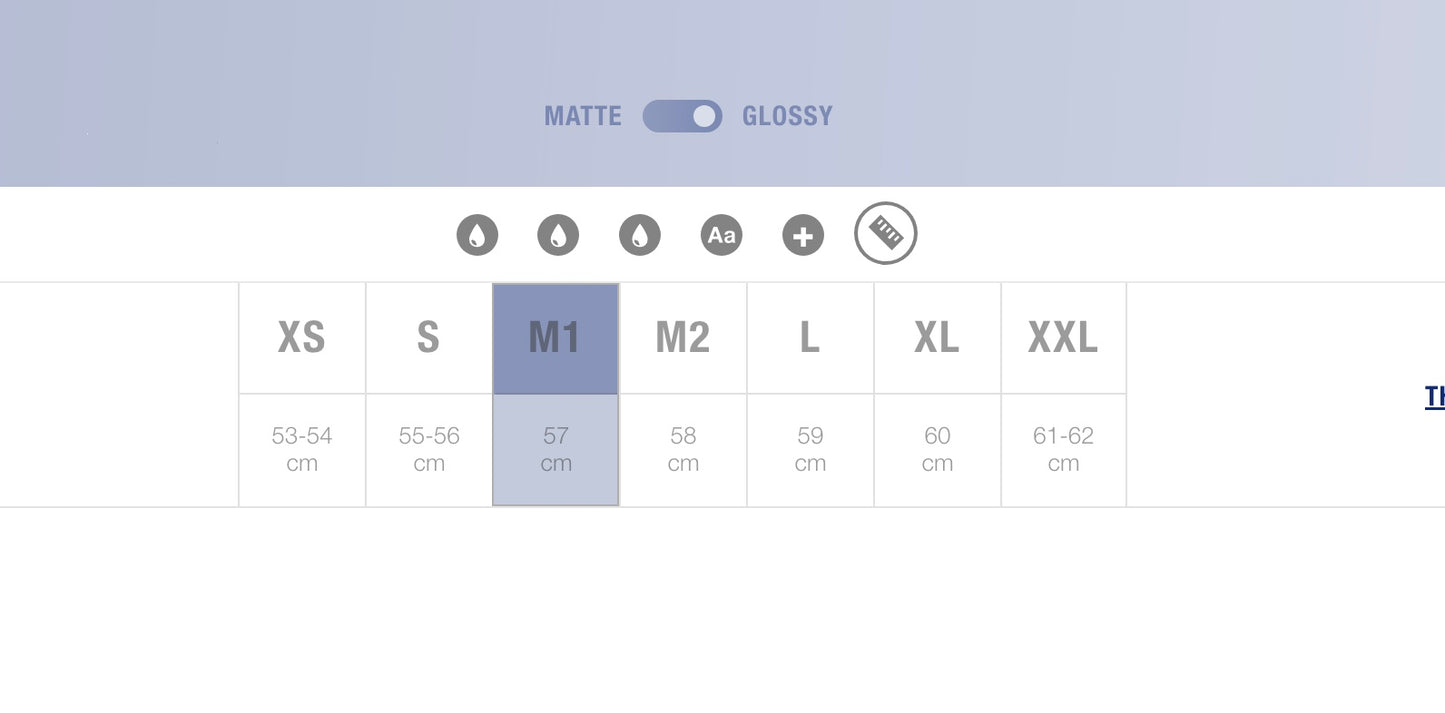Choose the GLOSSY finish label

pyautogui.click(x=787, y=116)
